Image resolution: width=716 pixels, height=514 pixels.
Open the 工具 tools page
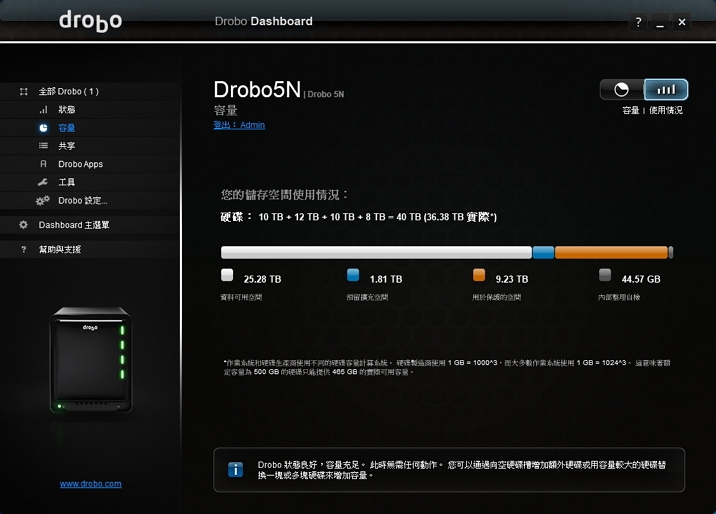(67, 182)
